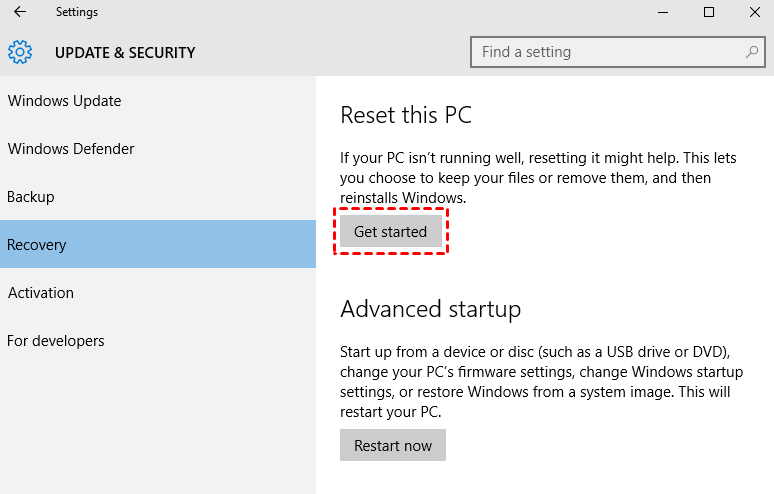Select the highlighted Recovery item
This screenshot has width=774, height=494.
click(x=158, y=244)
